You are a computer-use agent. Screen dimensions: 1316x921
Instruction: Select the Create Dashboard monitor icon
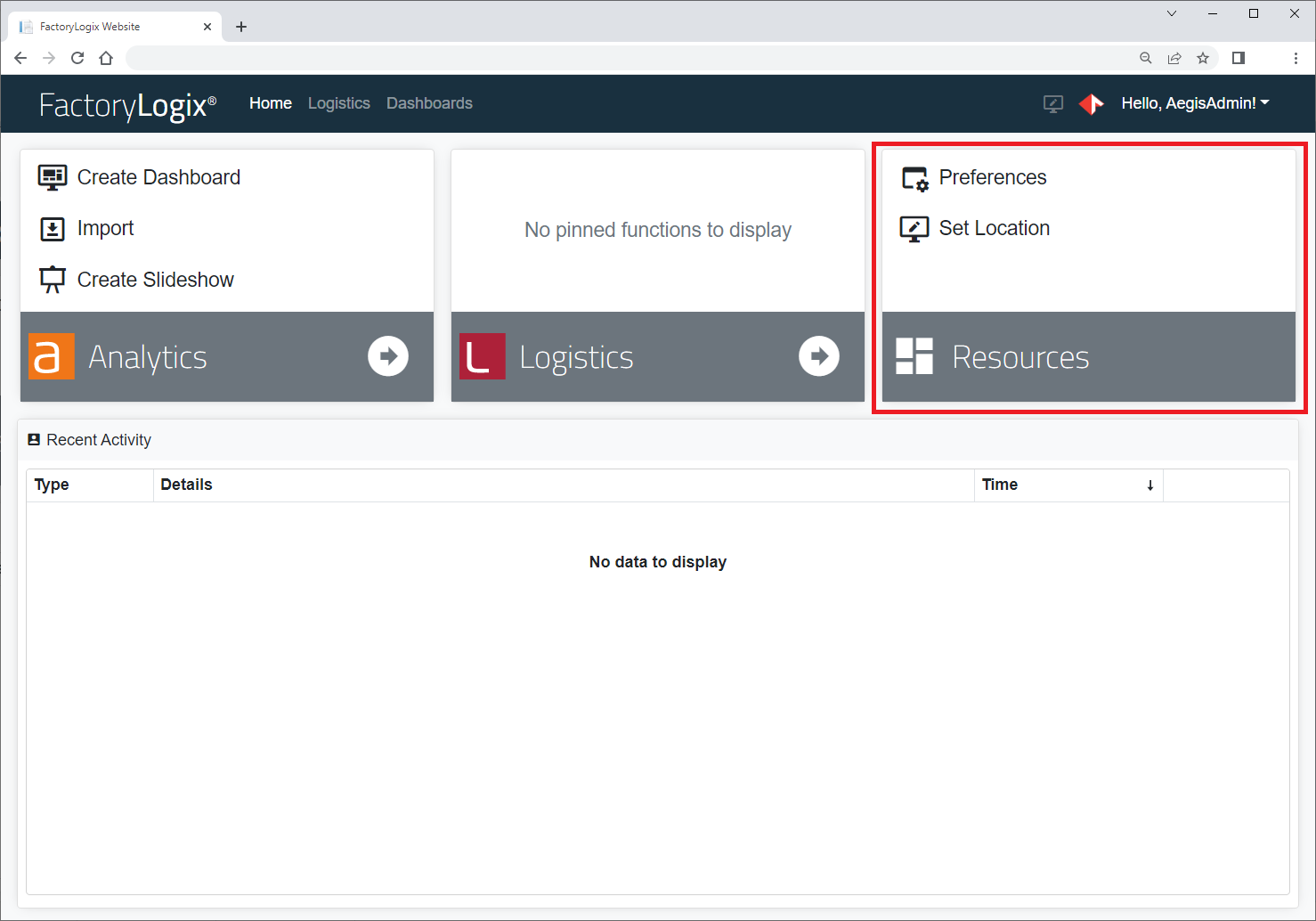click(x=53, y=176)
